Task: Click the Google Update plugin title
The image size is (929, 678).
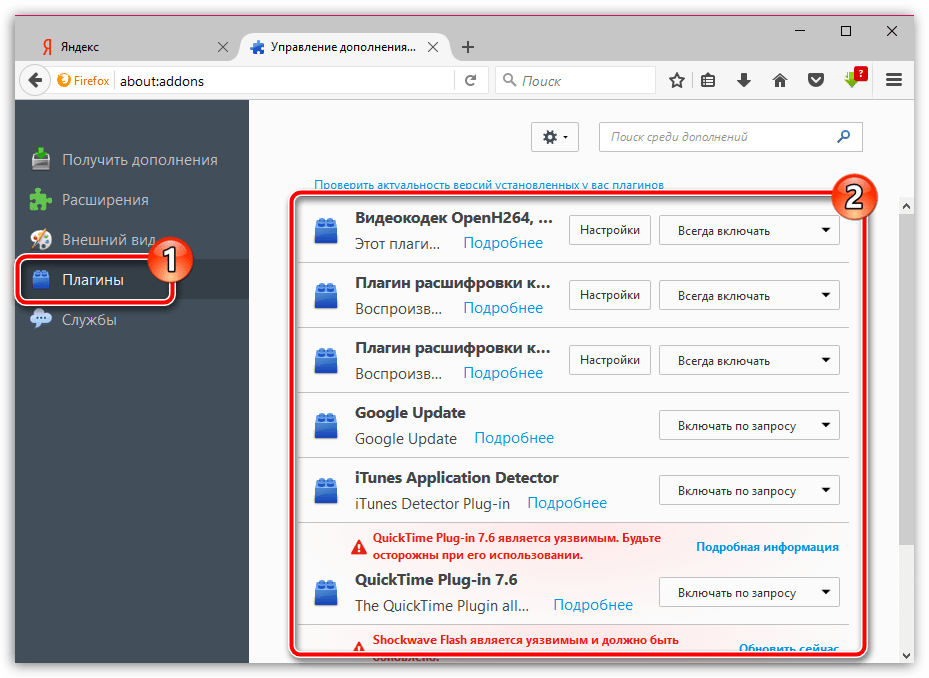Action: [x=410, y=412]
